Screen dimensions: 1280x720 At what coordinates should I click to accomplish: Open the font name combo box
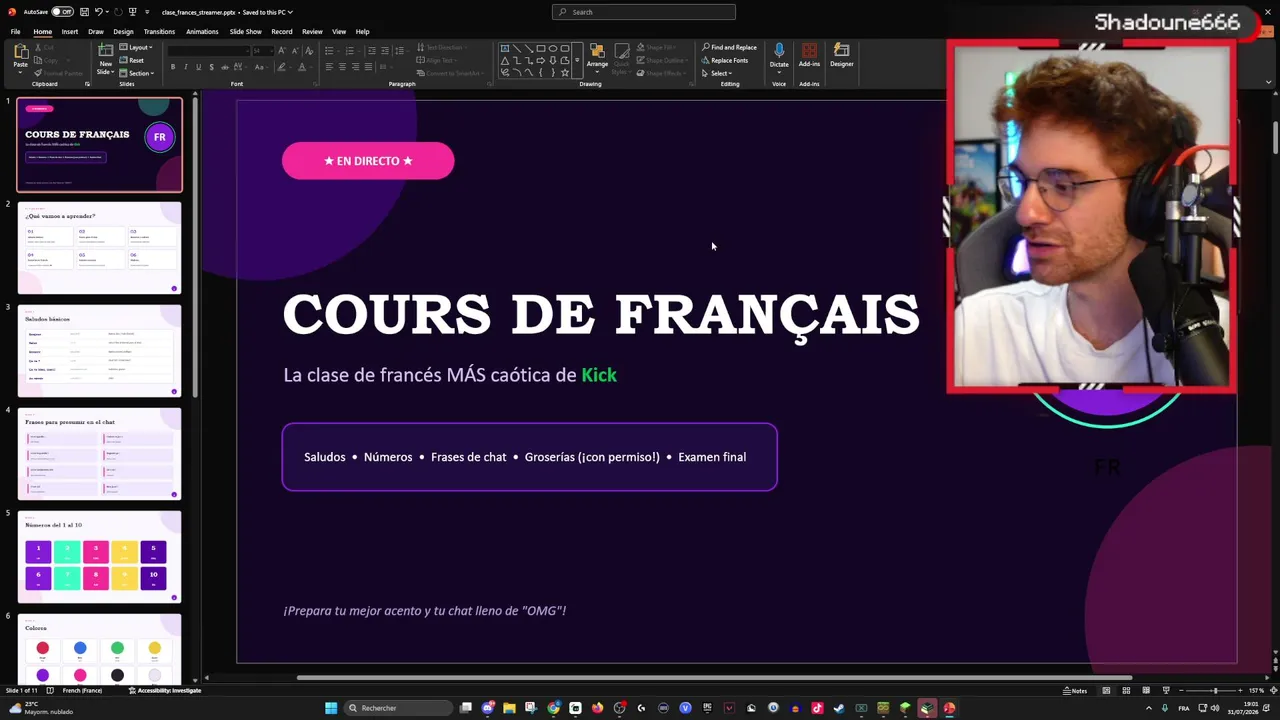(208, 50)
